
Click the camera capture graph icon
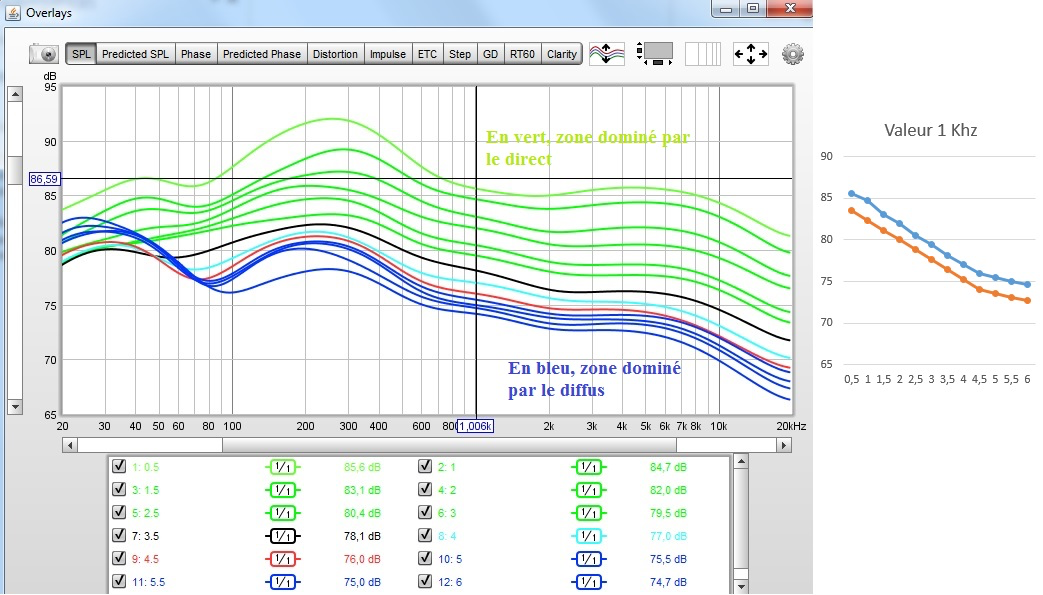[x=43, y=54]
